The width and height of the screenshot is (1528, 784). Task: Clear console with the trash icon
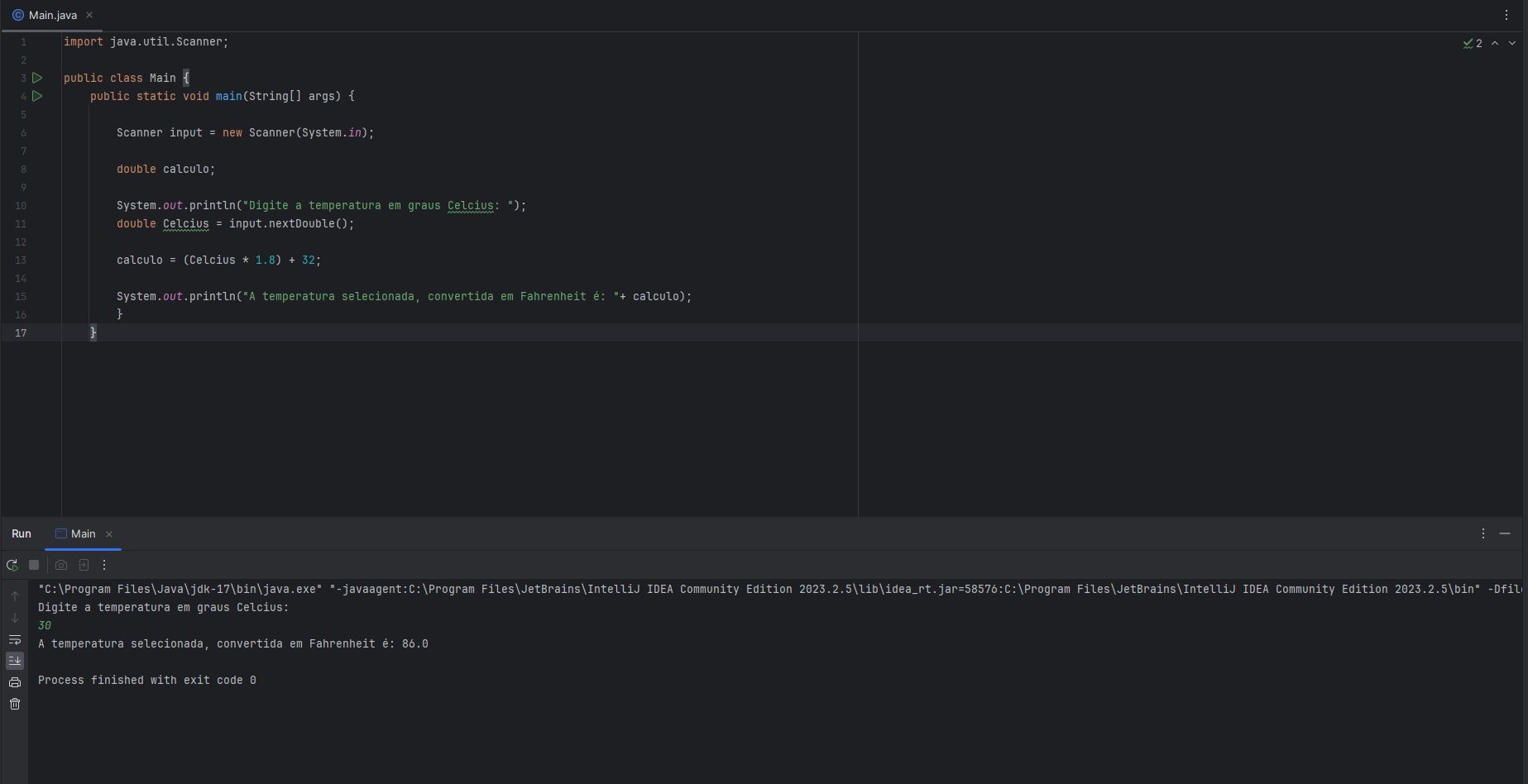(15, 704)
